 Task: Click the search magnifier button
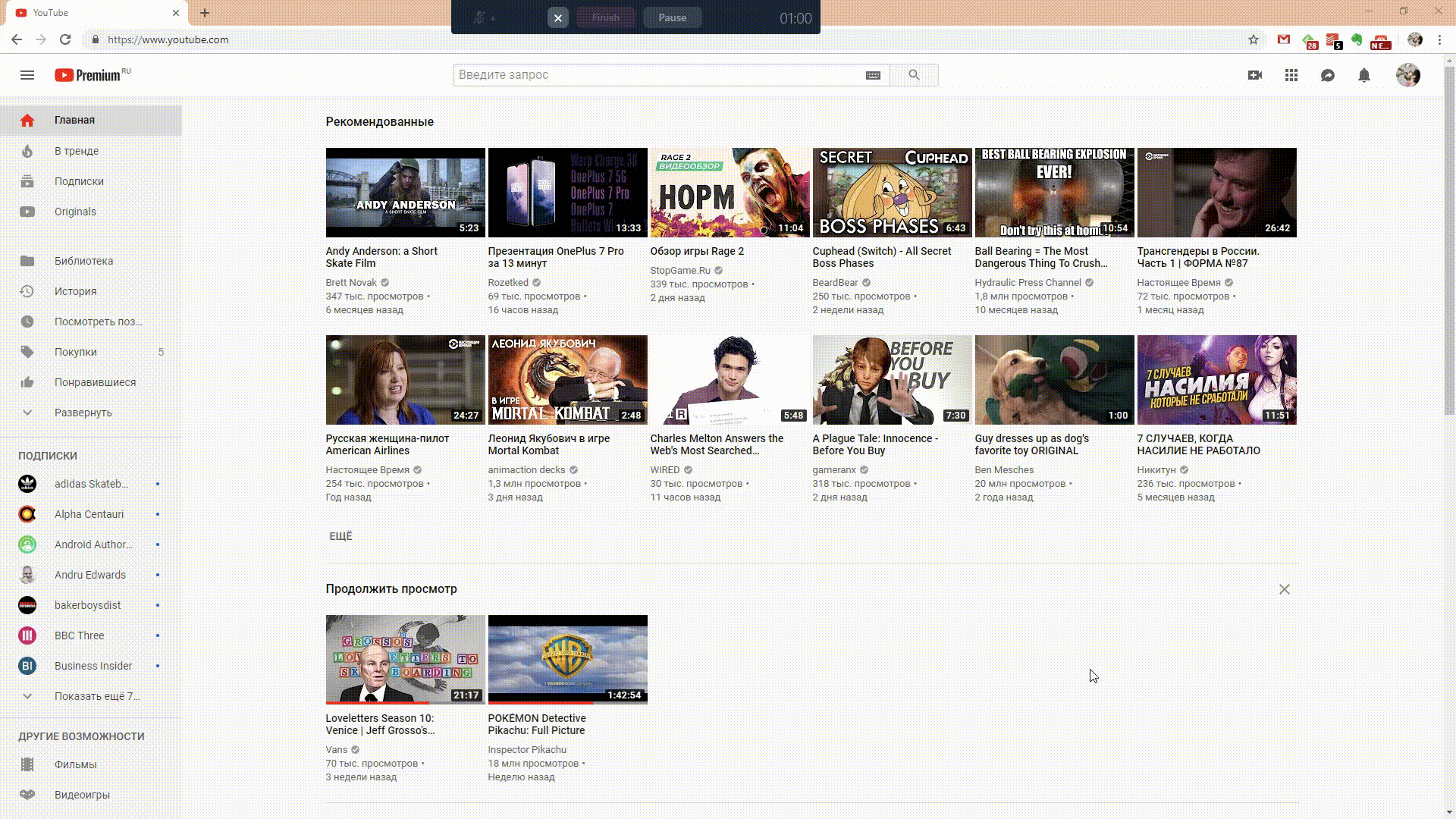(x=914, y=75)
